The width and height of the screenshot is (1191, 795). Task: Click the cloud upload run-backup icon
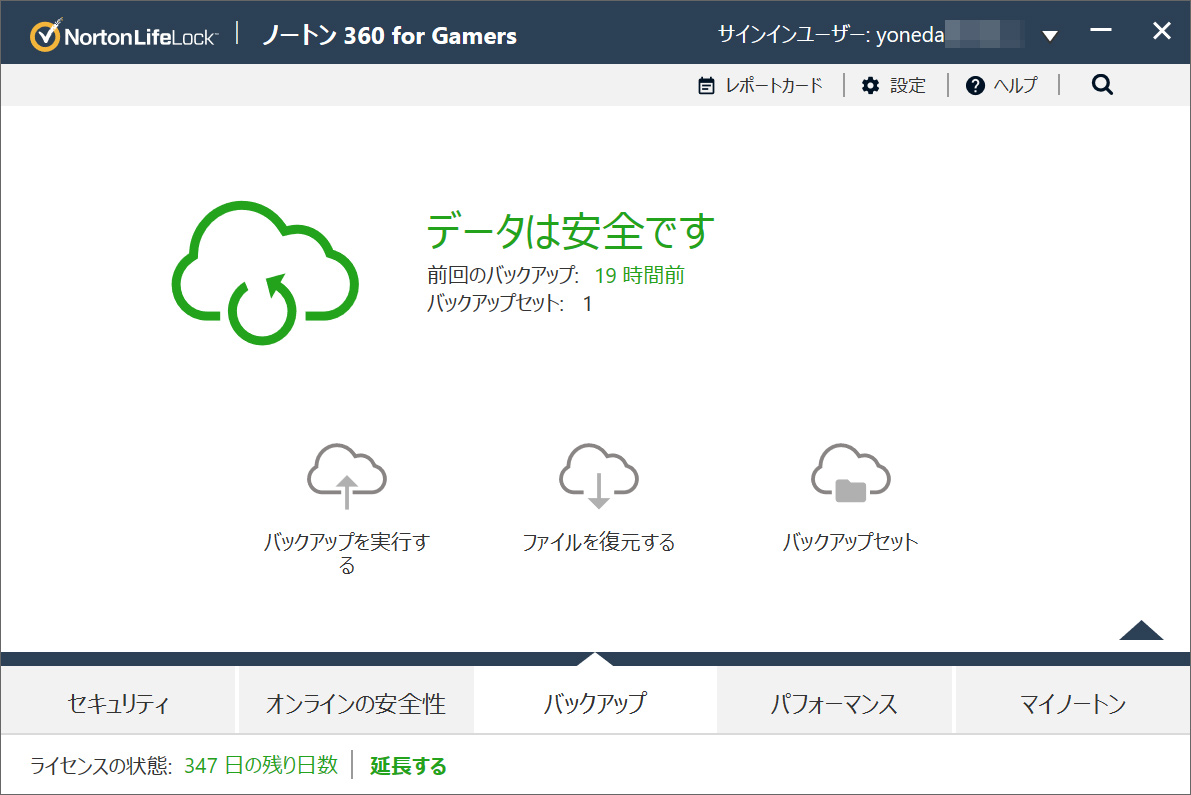(347, 476)
